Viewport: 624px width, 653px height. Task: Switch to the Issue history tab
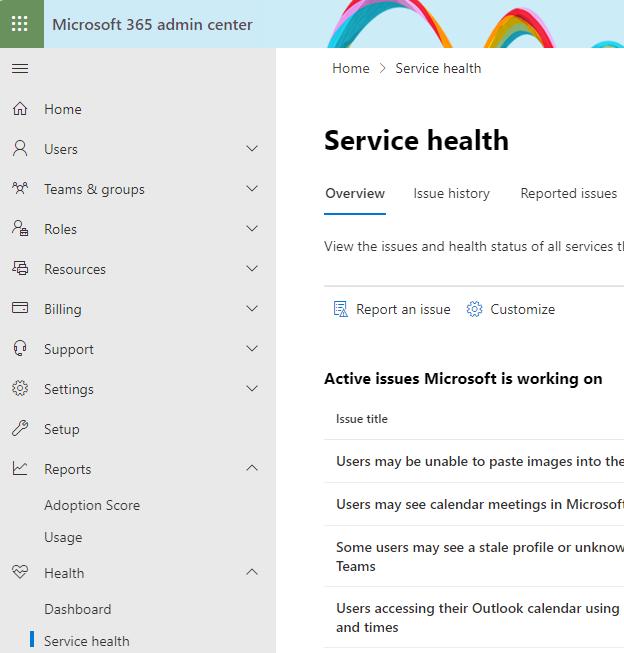452,194
